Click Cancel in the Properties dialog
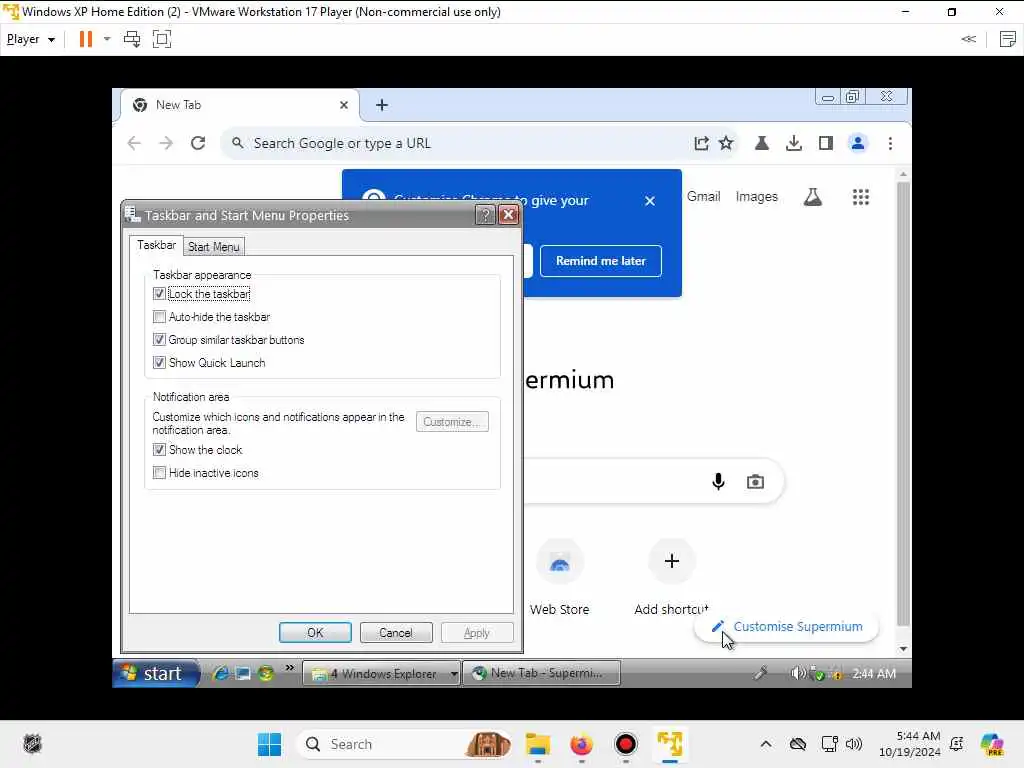 click(396, 633)
